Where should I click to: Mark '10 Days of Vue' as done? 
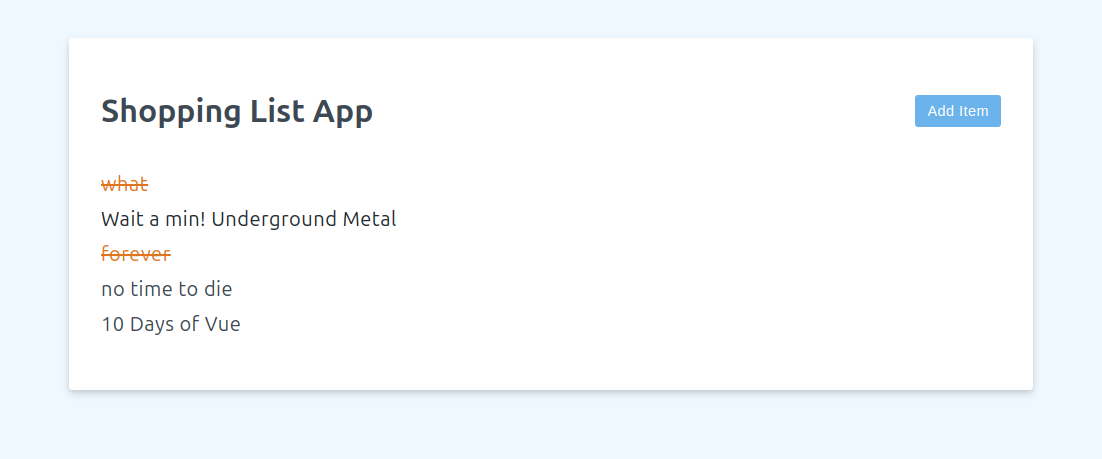(170, 324)
